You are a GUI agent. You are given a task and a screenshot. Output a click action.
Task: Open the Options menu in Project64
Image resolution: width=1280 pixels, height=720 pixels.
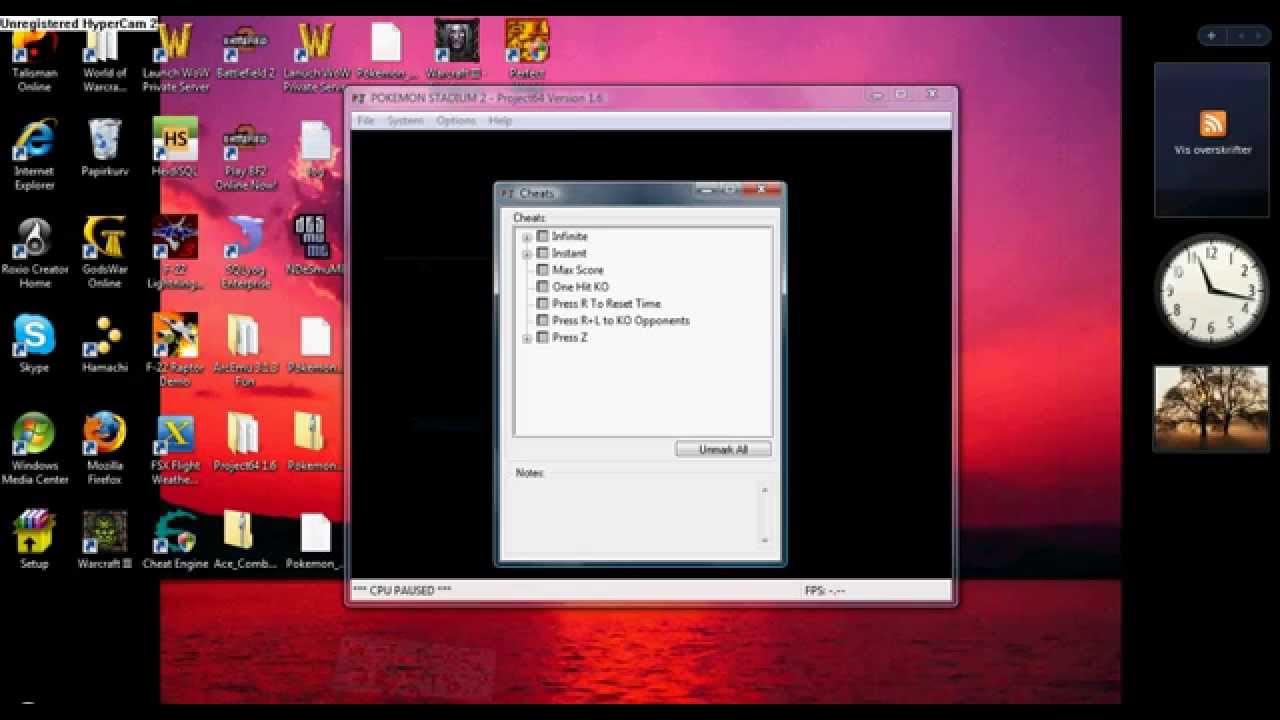tap(456, 120)
